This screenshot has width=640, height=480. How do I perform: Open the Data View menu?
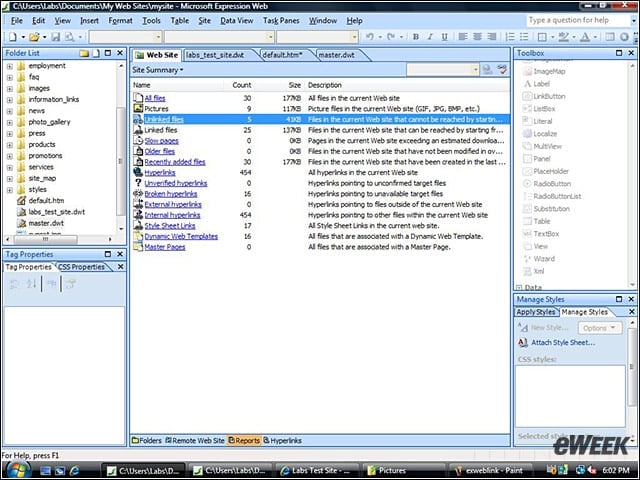[237, 20]
